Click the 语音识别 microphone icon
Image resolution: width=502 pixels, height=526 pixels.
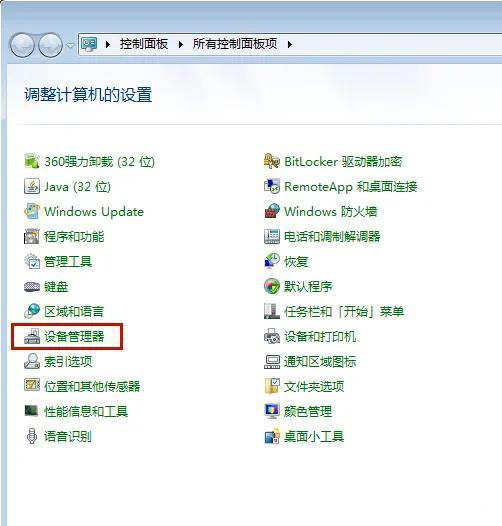point(32,436)
